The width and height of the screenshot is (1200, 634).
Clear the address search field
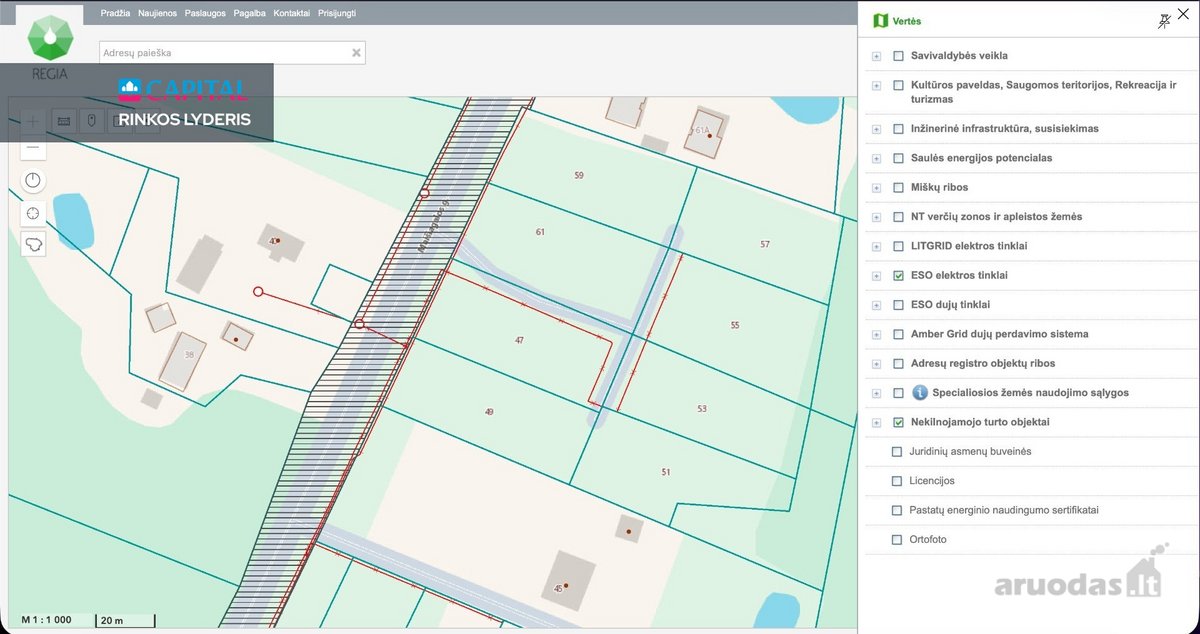click(x=356, y=53)
